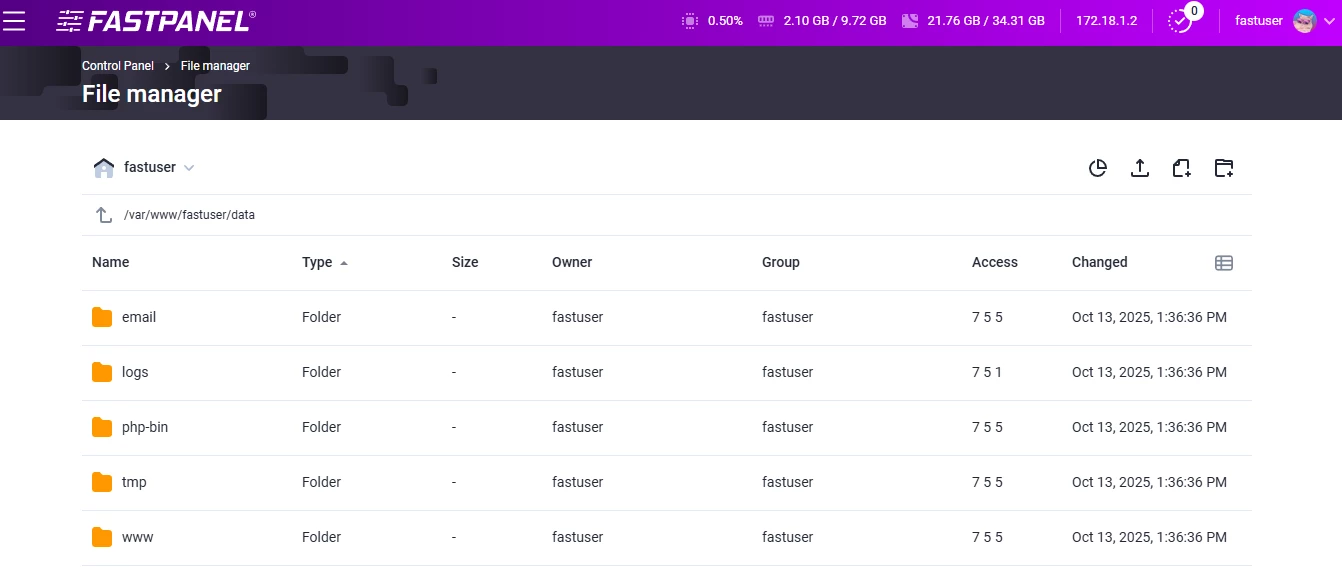Screen dimensions: 1342x567
Task: Click the 21.76 GB / 34.31 GB disk value
Action: pos(986,20)
